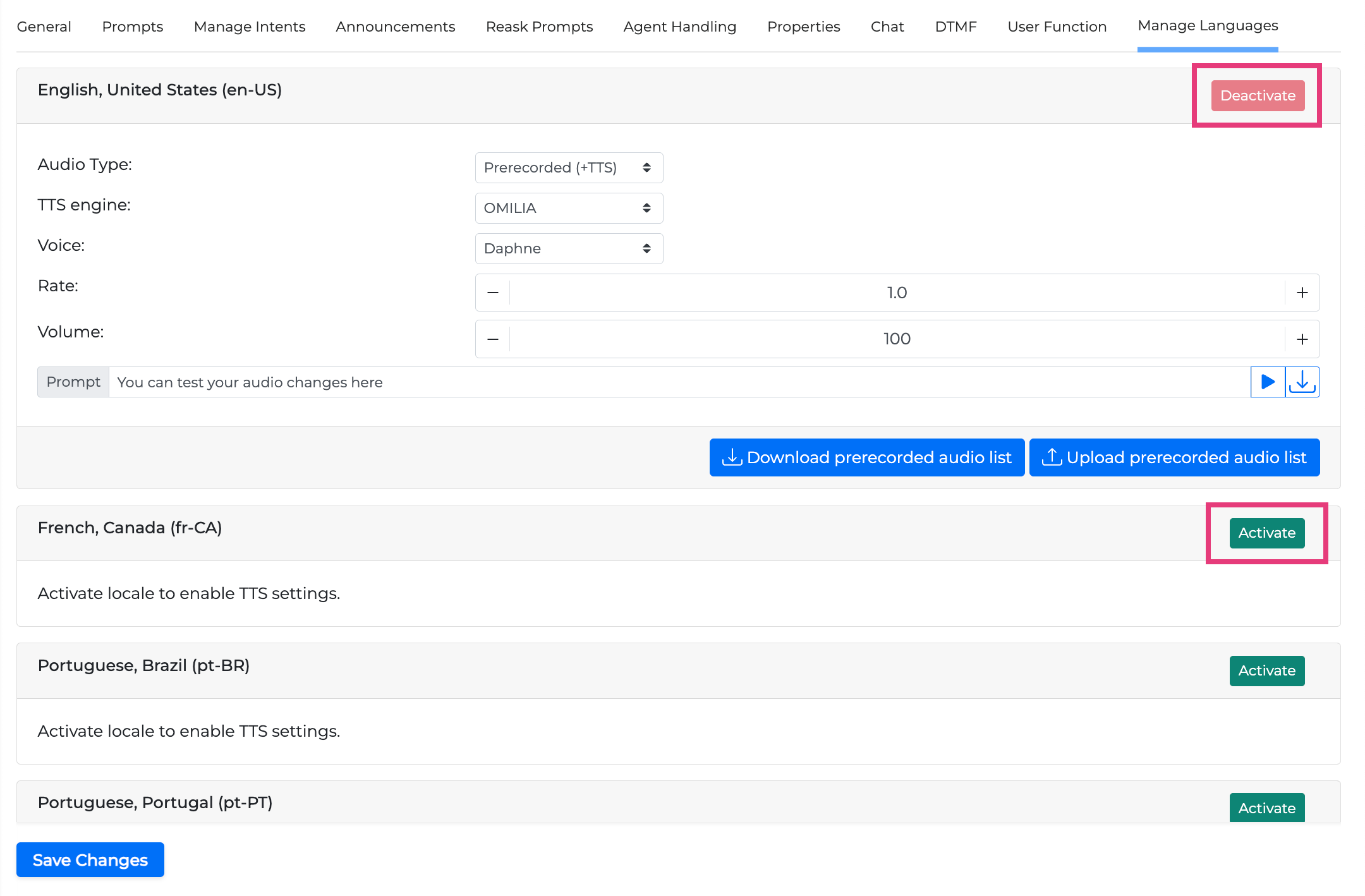Expand the TTS engine dropdown
The height and width of the screenshot is (896, 1365).
(568, 208)
